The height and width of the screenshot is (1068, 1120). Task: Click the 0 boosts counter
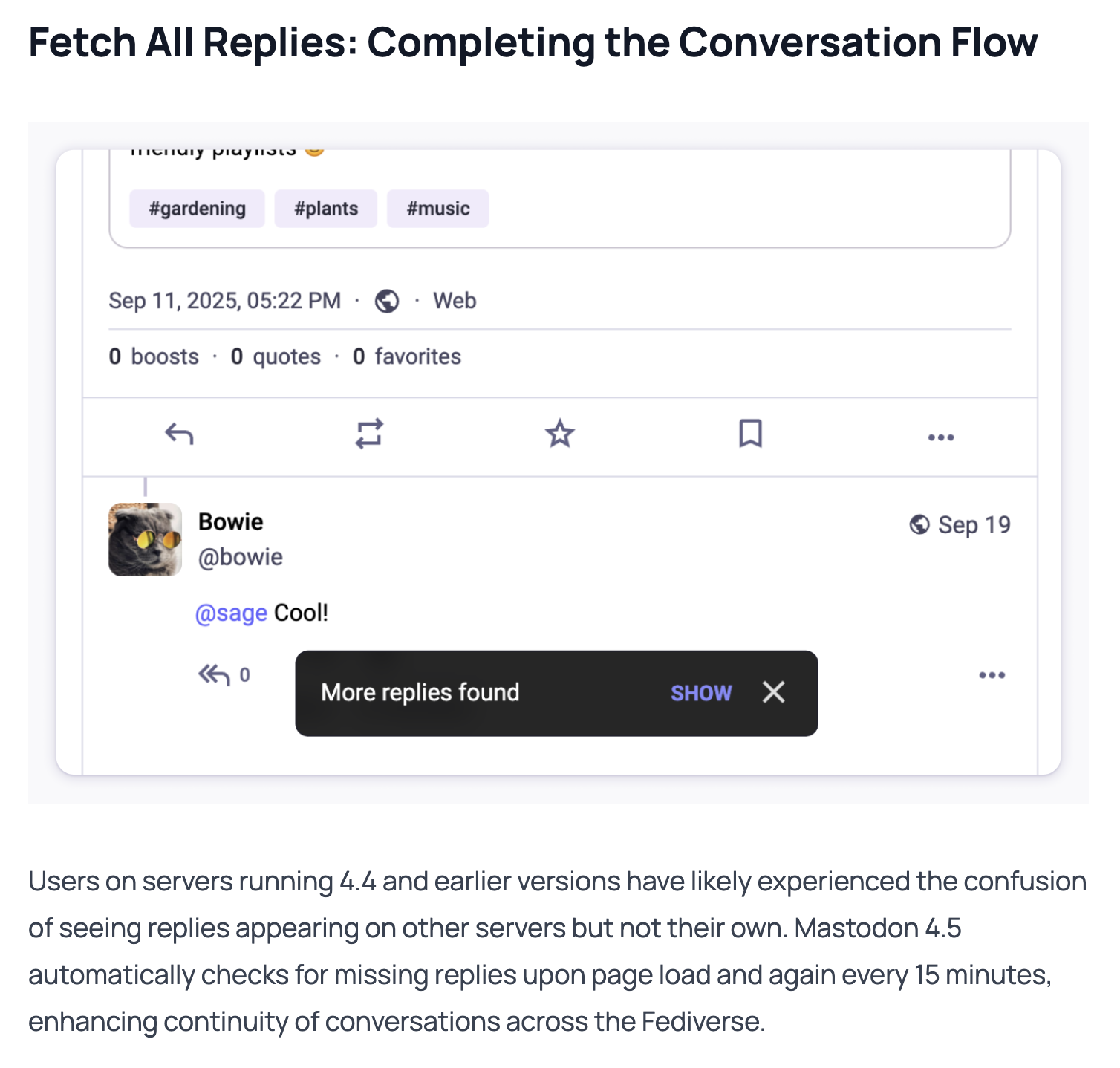pos(154,357)
